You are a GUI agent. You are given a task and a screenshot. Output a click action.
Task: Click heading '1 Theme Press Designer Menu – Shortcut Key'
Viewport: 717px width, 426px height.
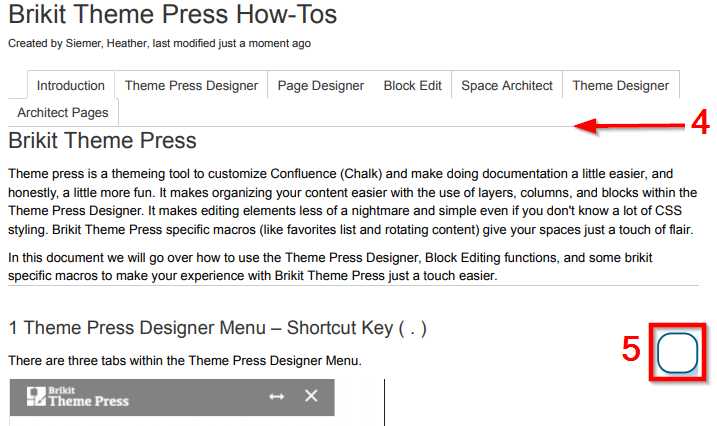[x=218, y=328]
